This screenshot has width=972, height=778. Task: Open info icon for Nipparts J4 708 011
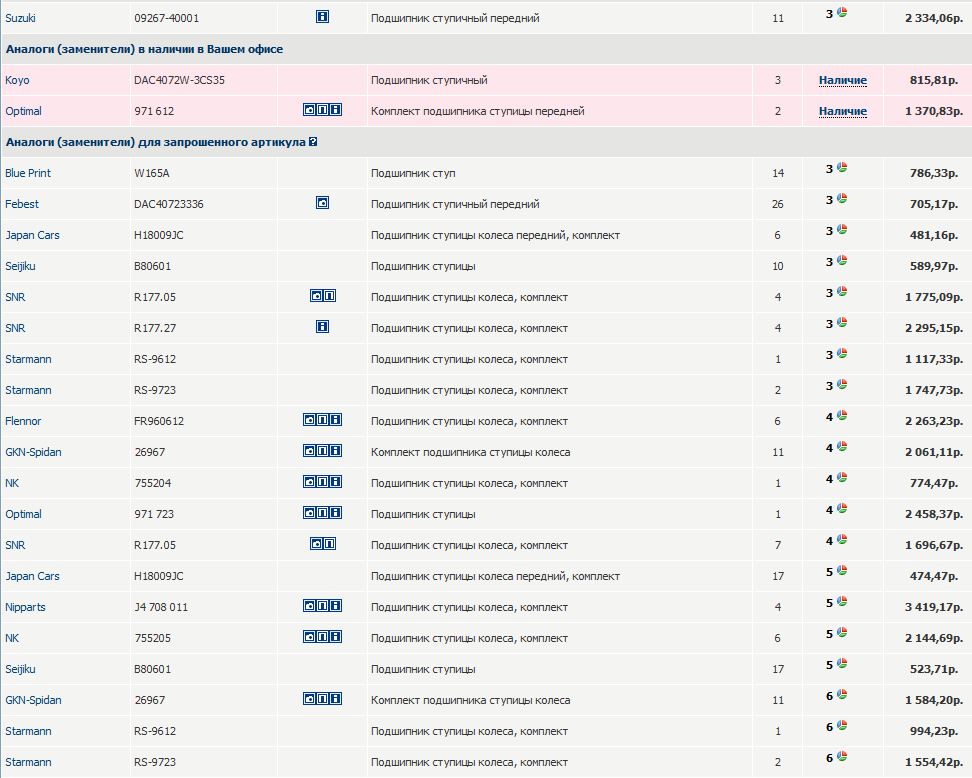pyautogui.click(x=335, y=606)
